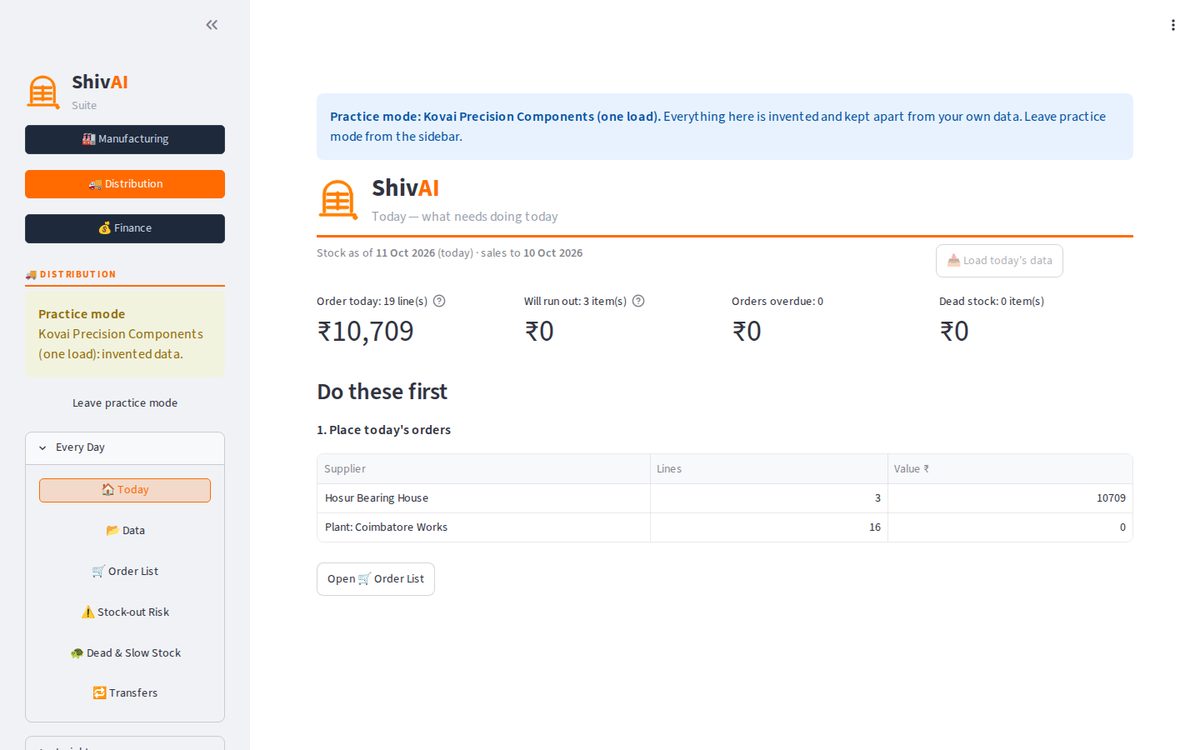Image resolution: width=1200 pixels, height=750 pixels.
Task: Select Order List in sidebar
Action: (x=125, y=572)
